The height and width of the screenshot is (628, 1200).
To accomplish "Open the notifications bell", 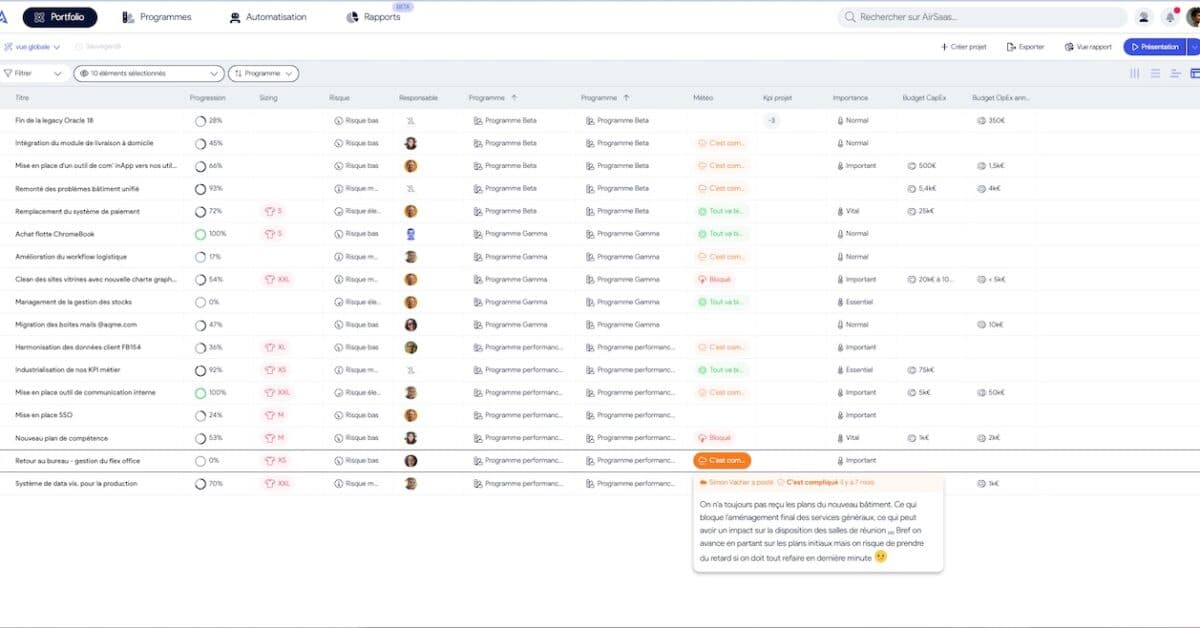I will tap(1169, 17).
